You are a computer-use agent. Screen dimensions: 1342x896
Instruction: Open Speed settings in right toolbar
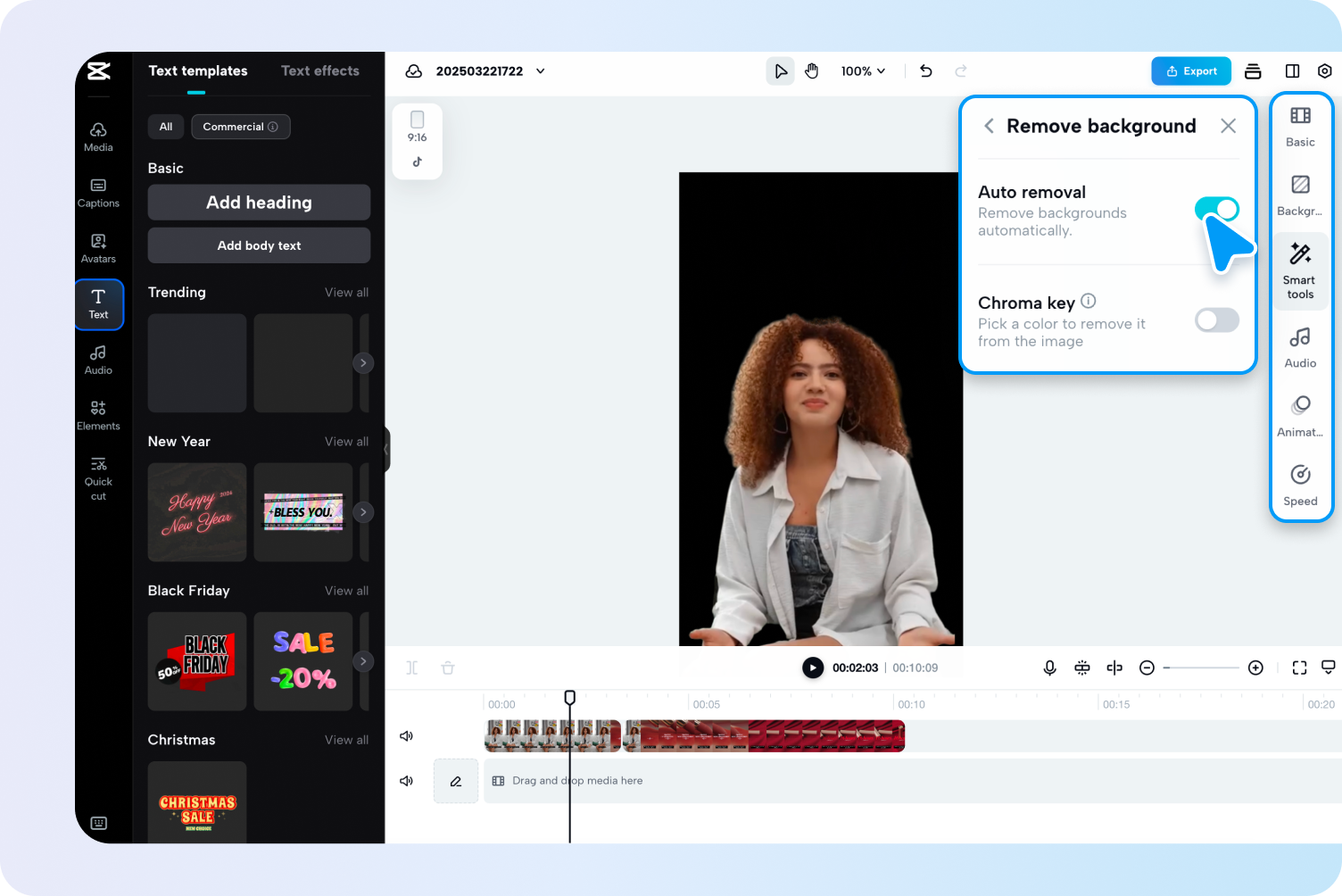1300,485
